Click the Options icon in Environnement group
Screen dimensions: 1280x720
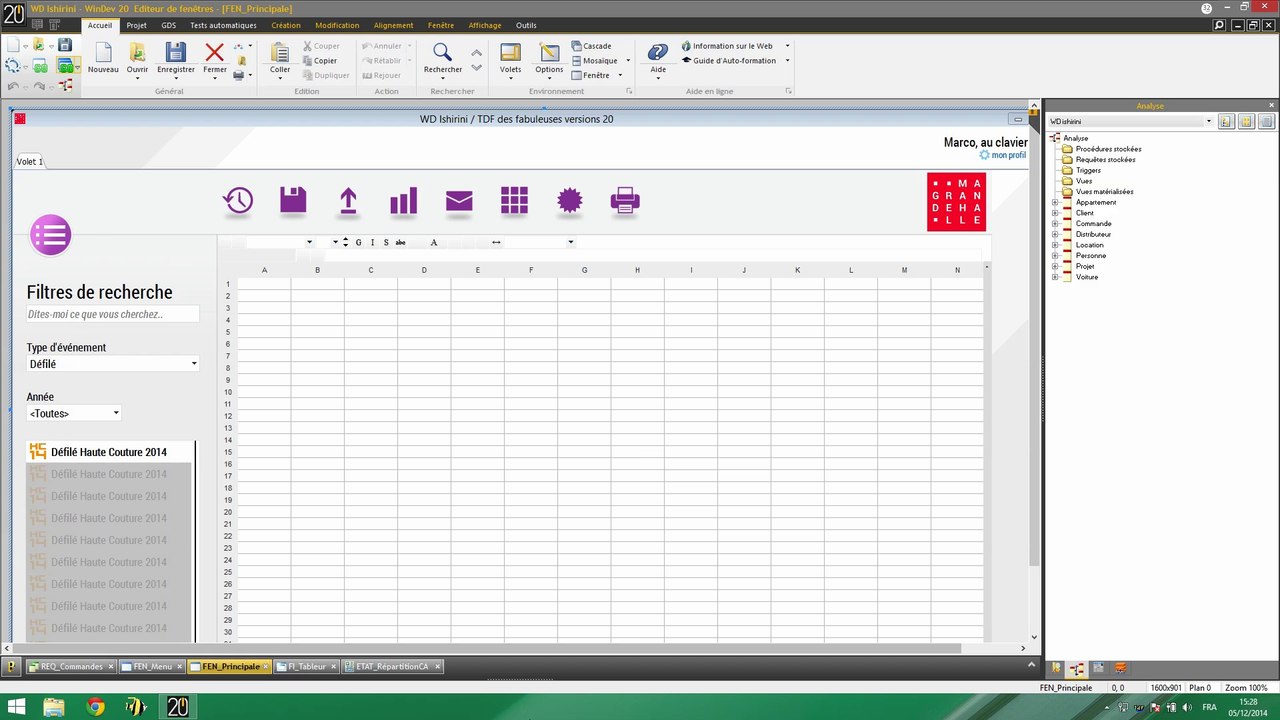pos(549,53)
